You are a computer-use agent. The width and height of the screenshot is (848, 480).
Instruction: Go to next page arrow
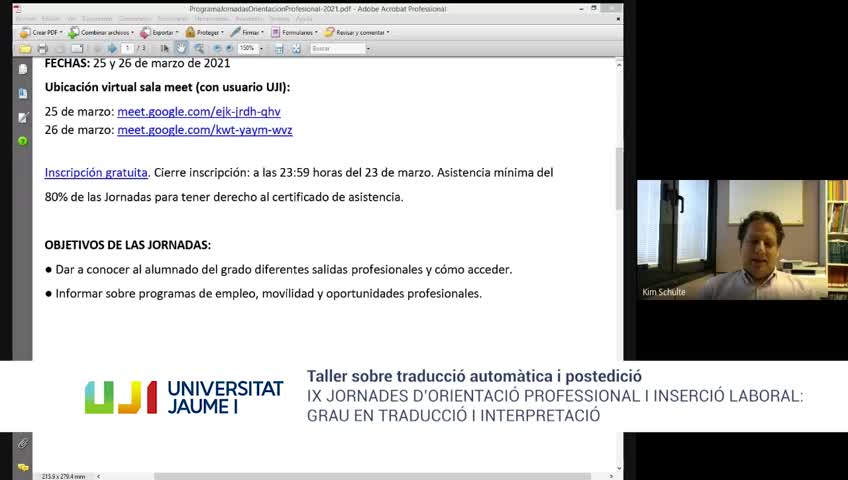point(112,49)
